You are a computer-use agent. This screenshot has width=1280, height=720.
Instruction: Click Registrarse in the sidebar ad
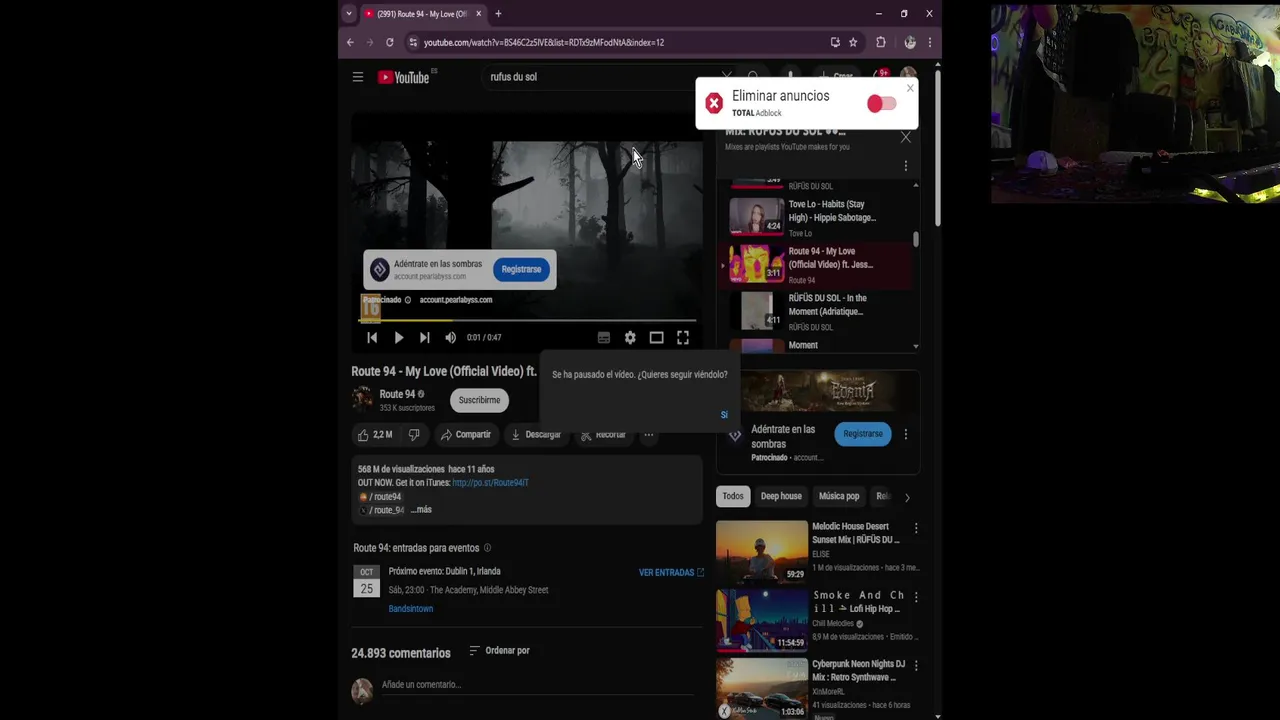click(863, 434)
